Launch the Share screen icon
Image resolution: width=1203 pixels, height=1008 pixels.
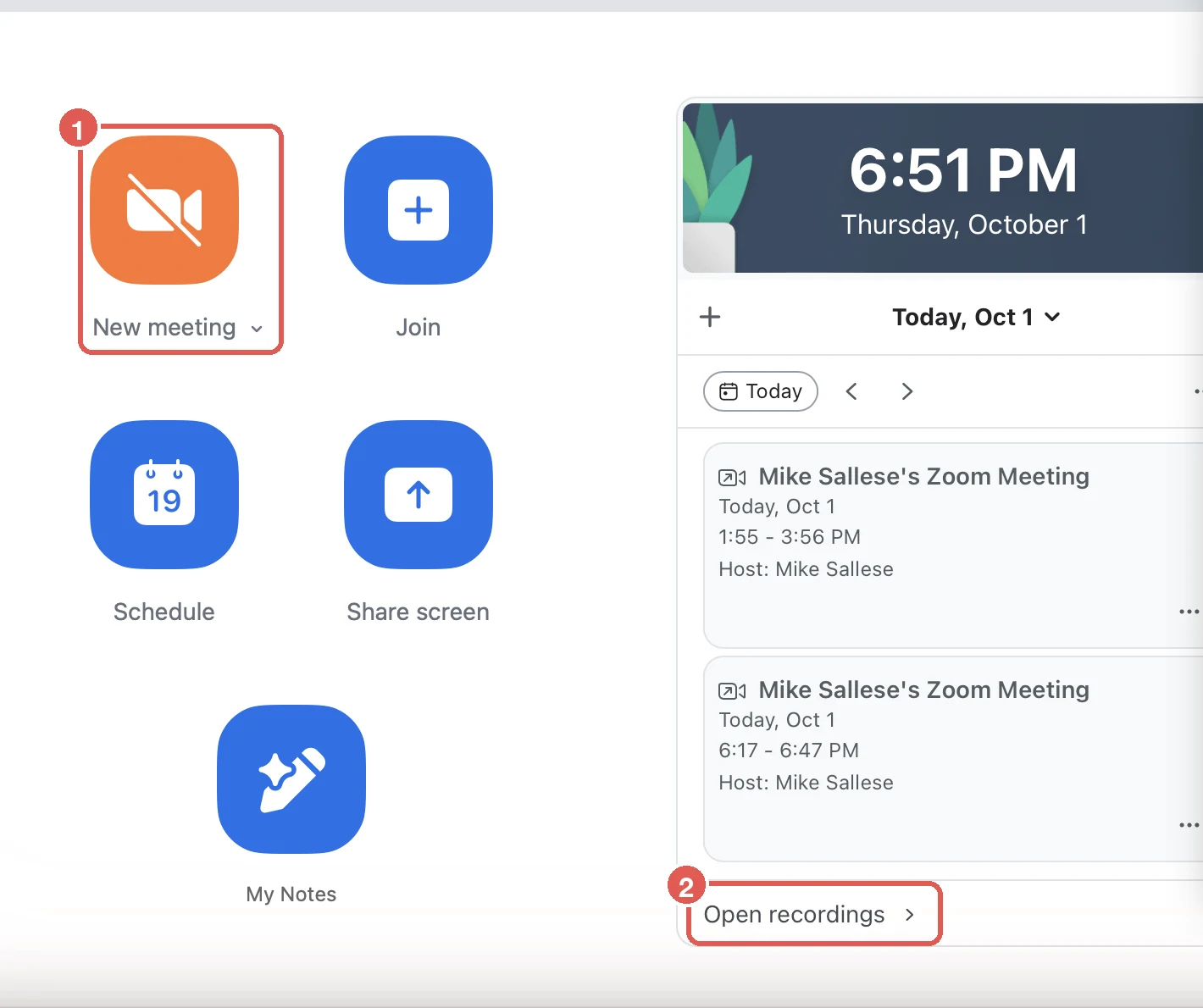pos(419,495)
